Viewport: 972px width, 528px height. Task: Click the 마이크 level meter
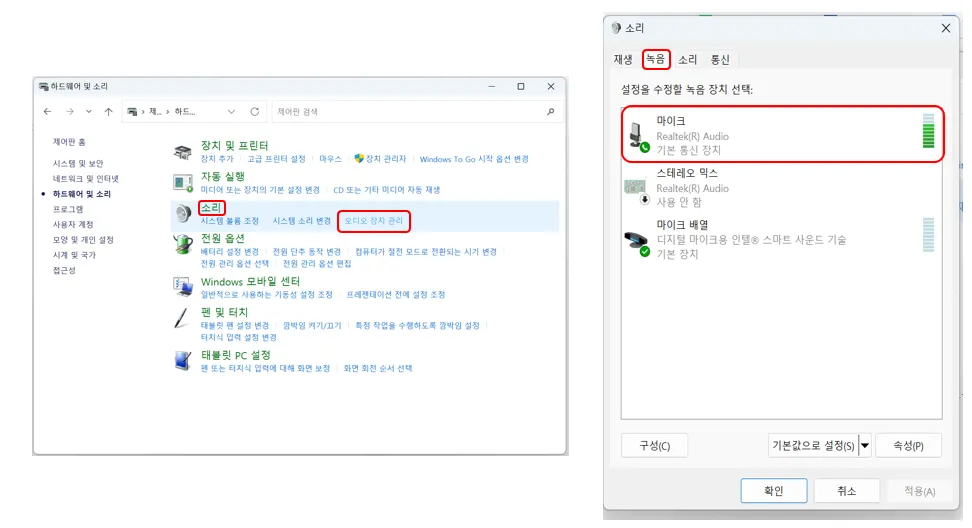click(928, 131)
